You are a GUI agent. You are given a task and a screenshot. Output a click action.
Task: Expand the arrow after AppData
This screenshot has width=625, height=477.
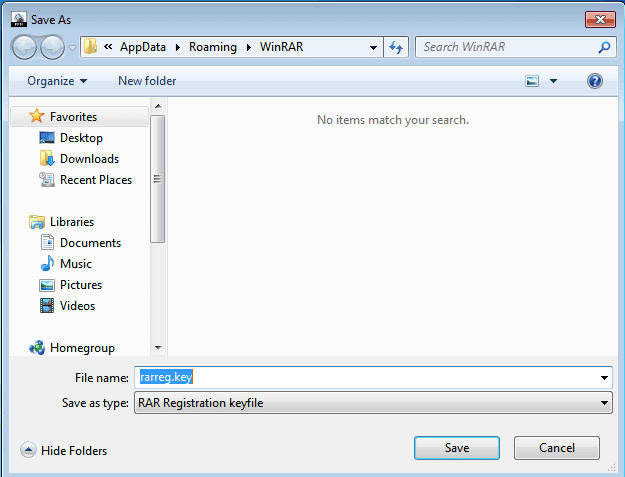click(178, 47)
